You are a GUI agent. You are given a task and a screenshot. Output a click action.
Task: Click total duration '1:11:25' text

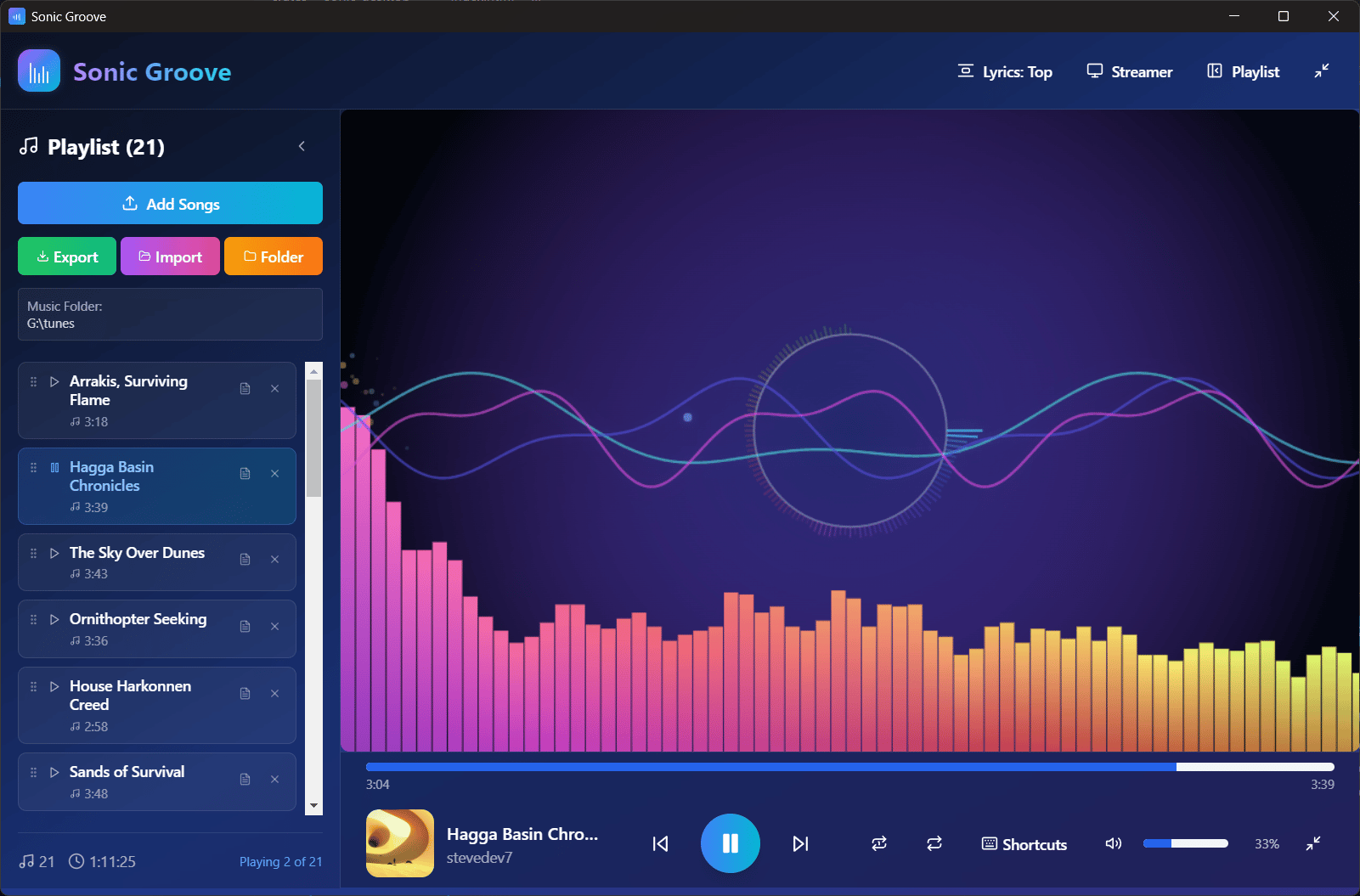point(112,861)
